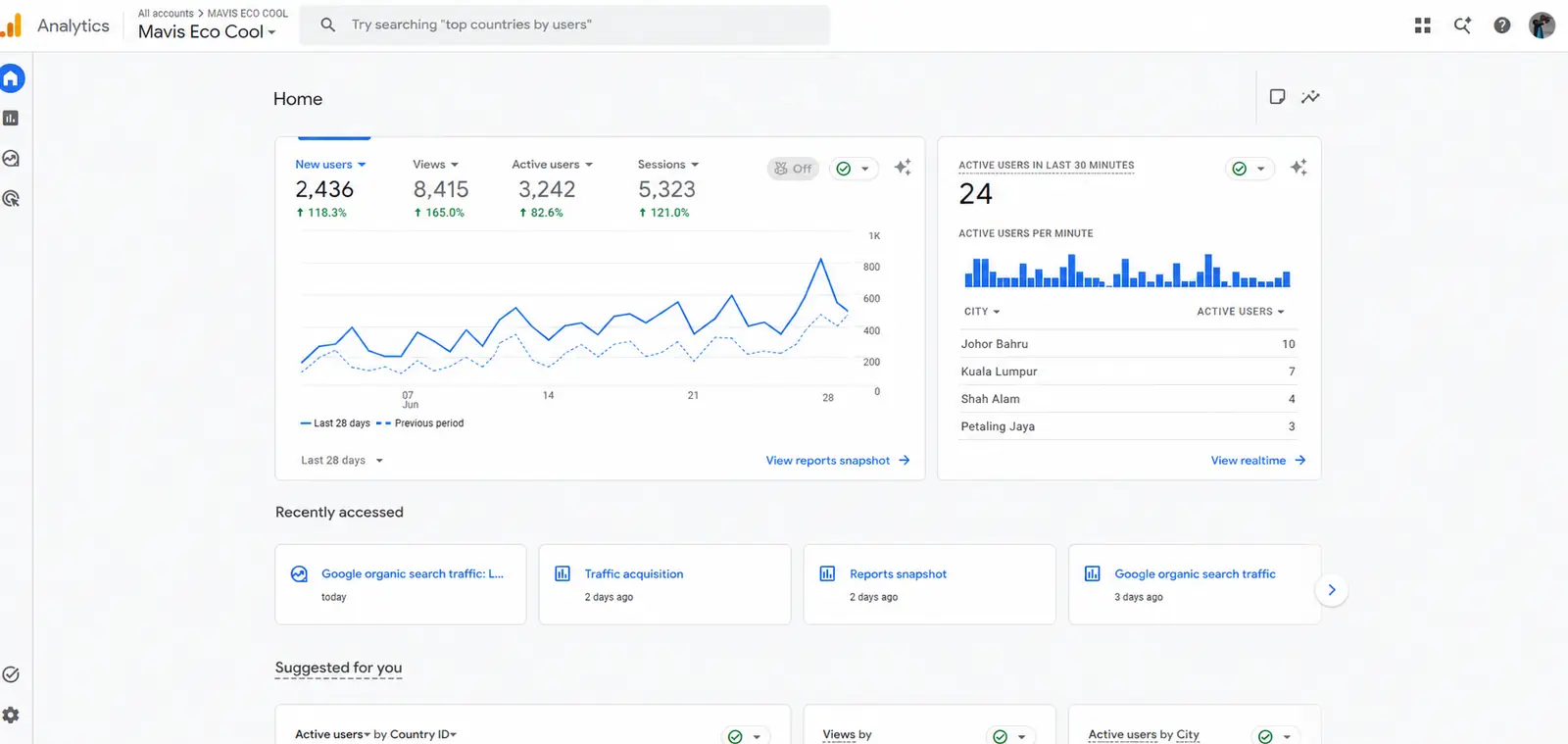Viewport: 1568px width, 744px height.
Task: Click the 2,436 new users value
Action: click(324, 189)
